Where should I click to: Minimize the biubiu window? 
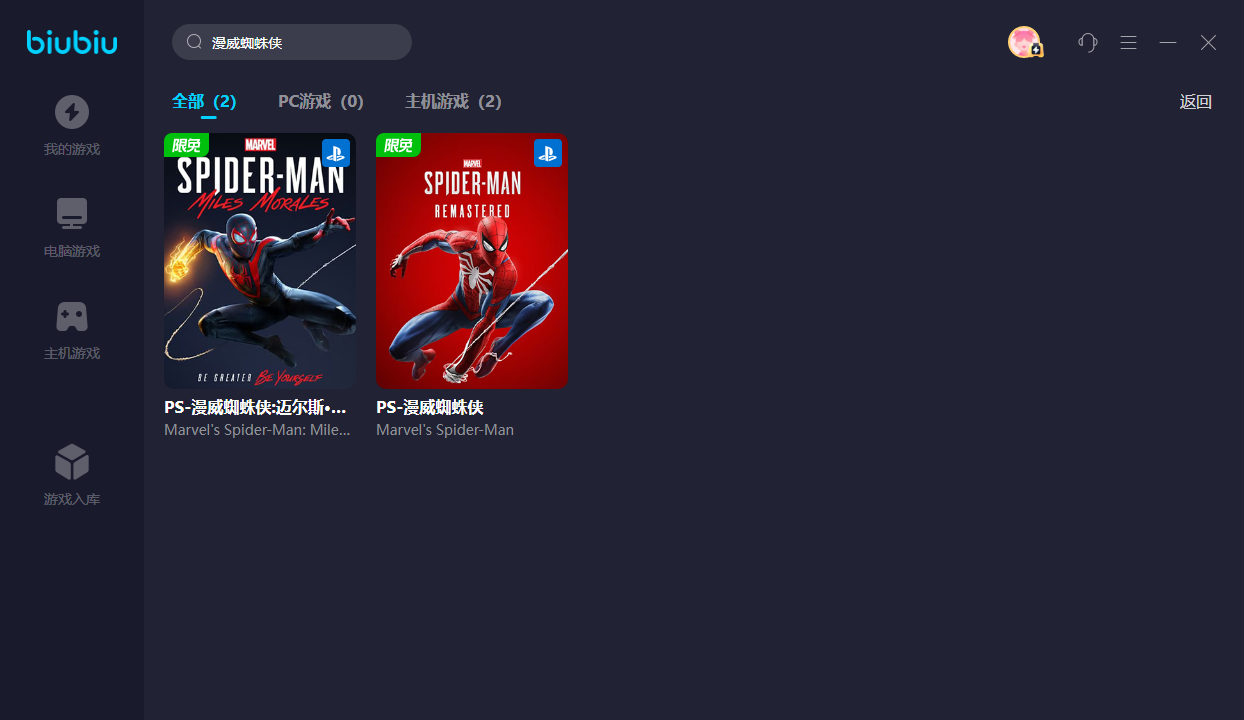(x=1168, y=42)
